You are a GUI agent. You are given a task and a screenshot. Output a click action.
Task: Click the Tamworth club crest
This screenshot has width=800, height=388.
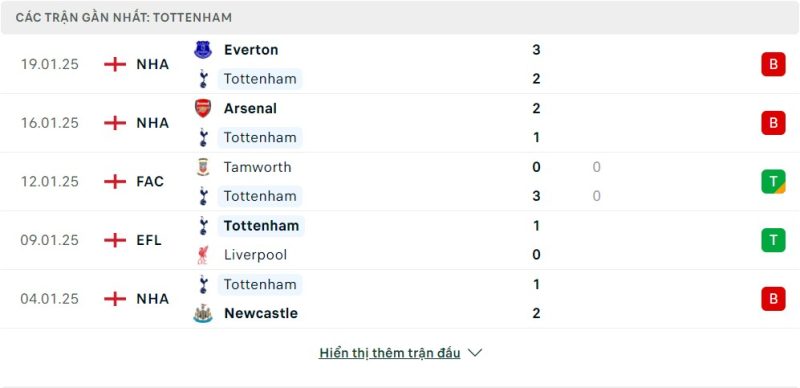tap(203, 167)
